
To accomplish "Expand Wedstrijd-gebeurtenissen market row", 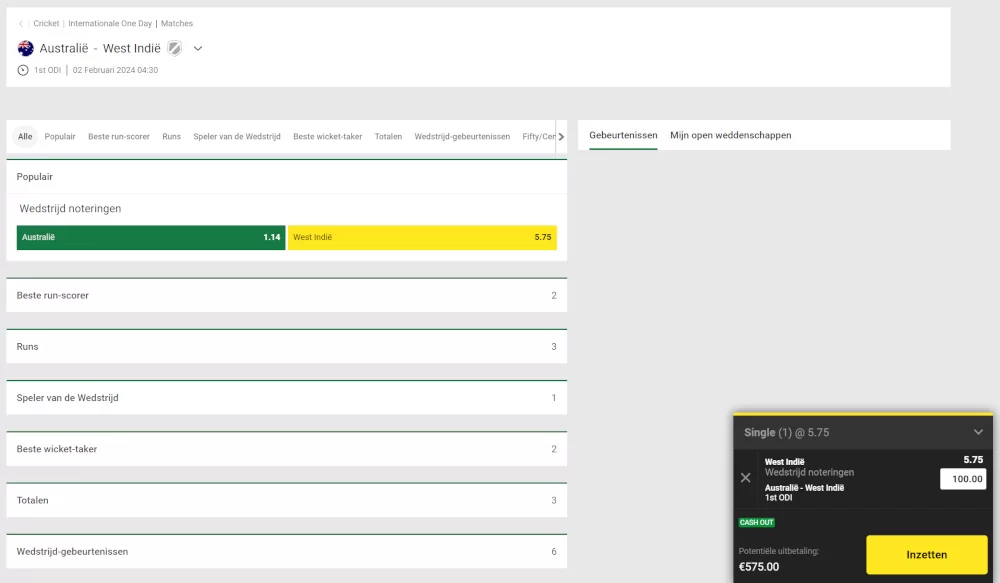I will 286,552.
